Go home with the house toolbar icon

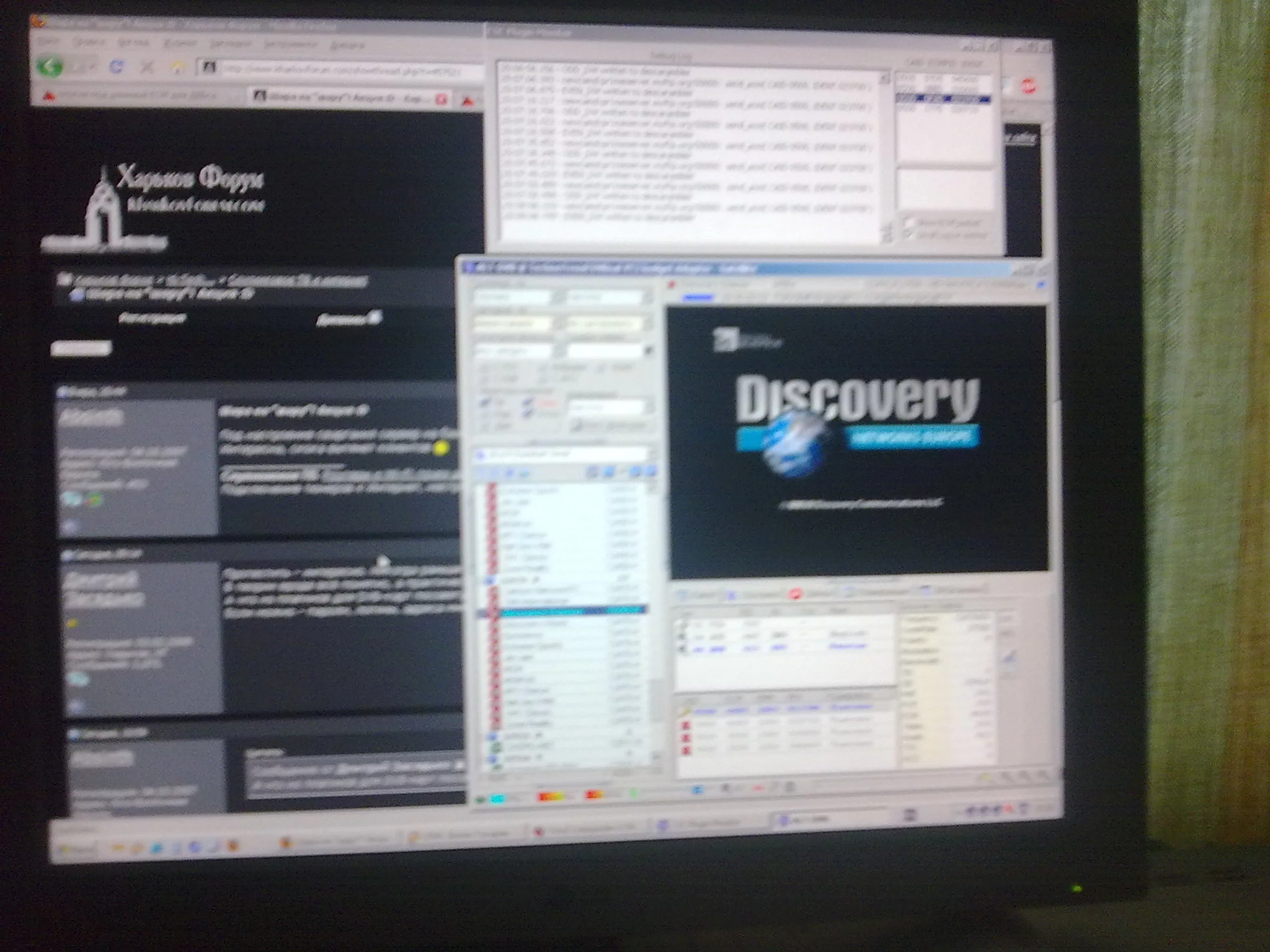pos(178,67)
